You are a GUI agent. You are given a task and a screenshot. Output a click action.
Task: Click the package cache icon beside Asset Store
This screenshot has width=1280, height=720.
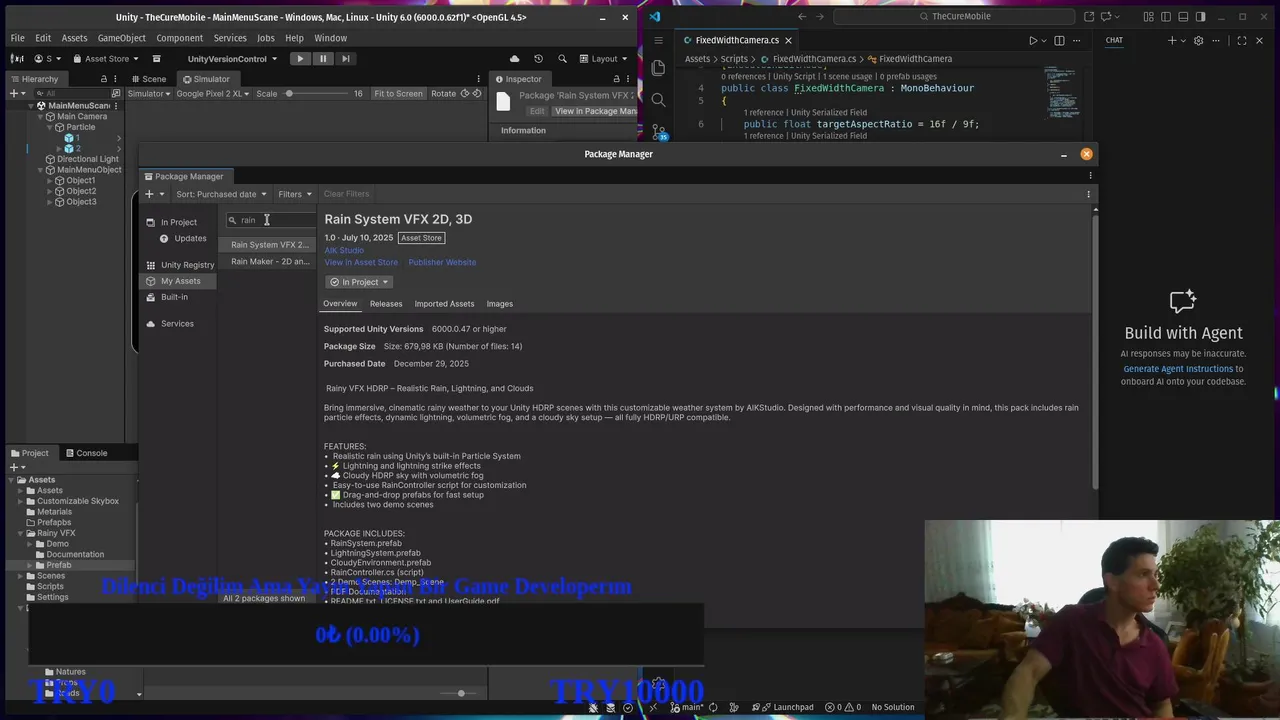click(x=156, y=59)
